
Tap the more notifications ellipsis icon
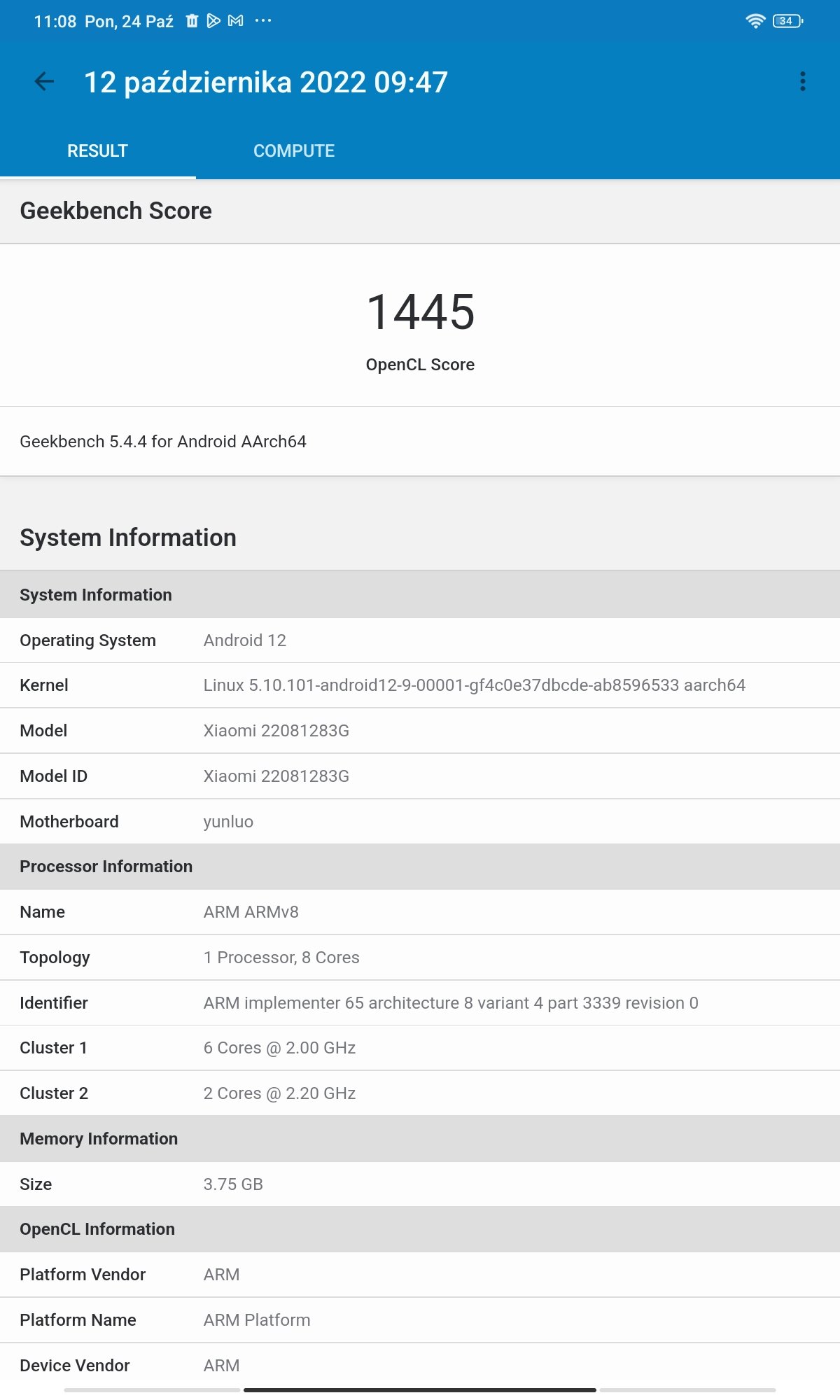(x=263, y=21)
